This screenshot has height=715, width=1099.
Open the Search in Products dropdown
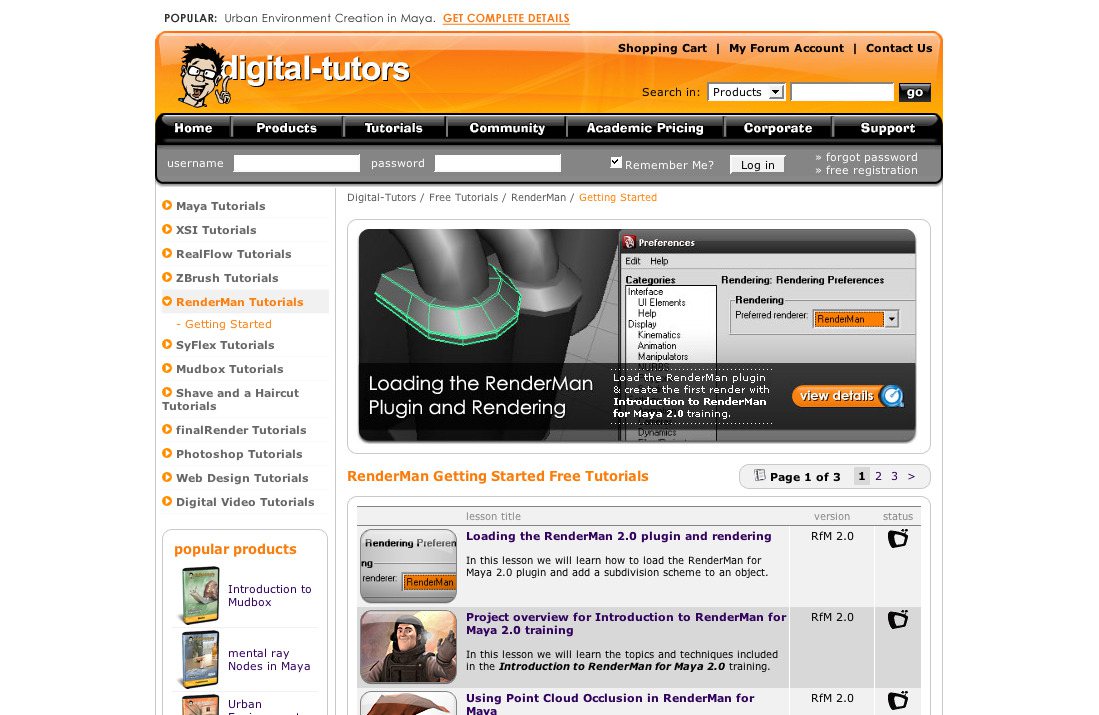click(746, 92)
